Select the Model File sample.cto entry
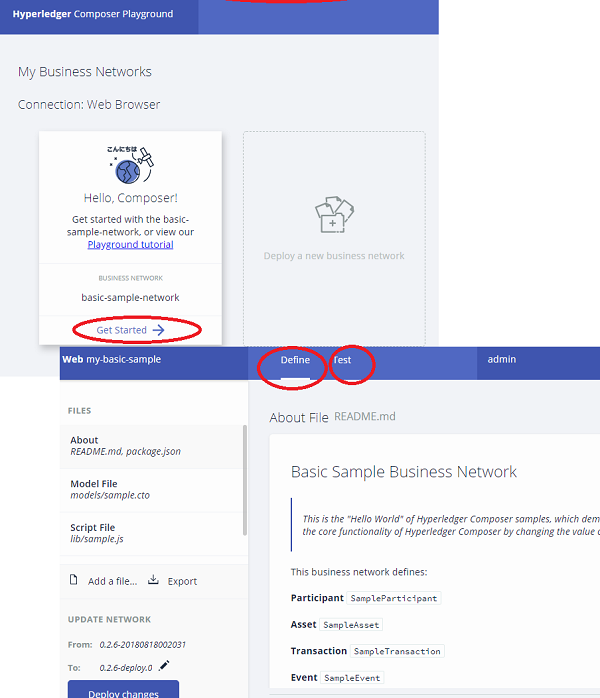 point(151,490)
